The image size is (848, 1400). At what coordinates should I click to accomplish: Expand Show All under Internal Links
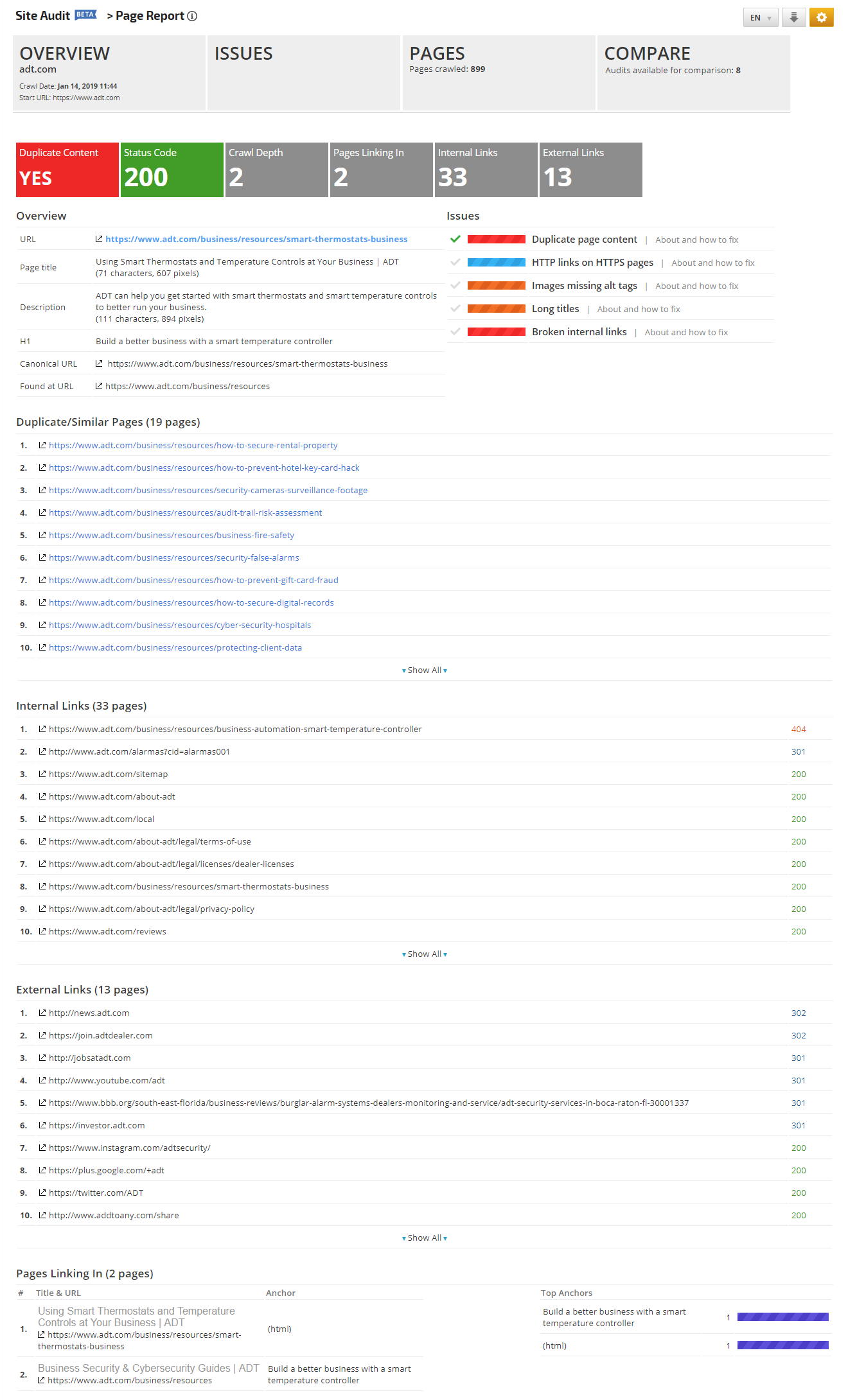click(x=424, y=954)
